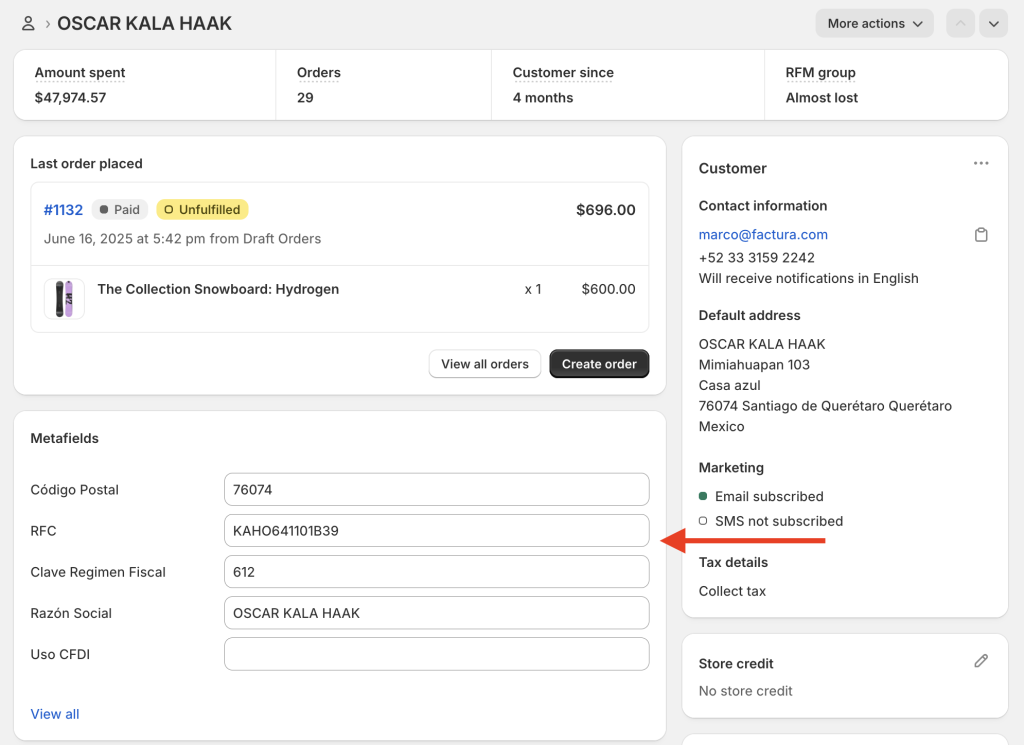Click the $47,974.57 amount value
This screenshot has height=745, width=1024.
coord(70,97)
